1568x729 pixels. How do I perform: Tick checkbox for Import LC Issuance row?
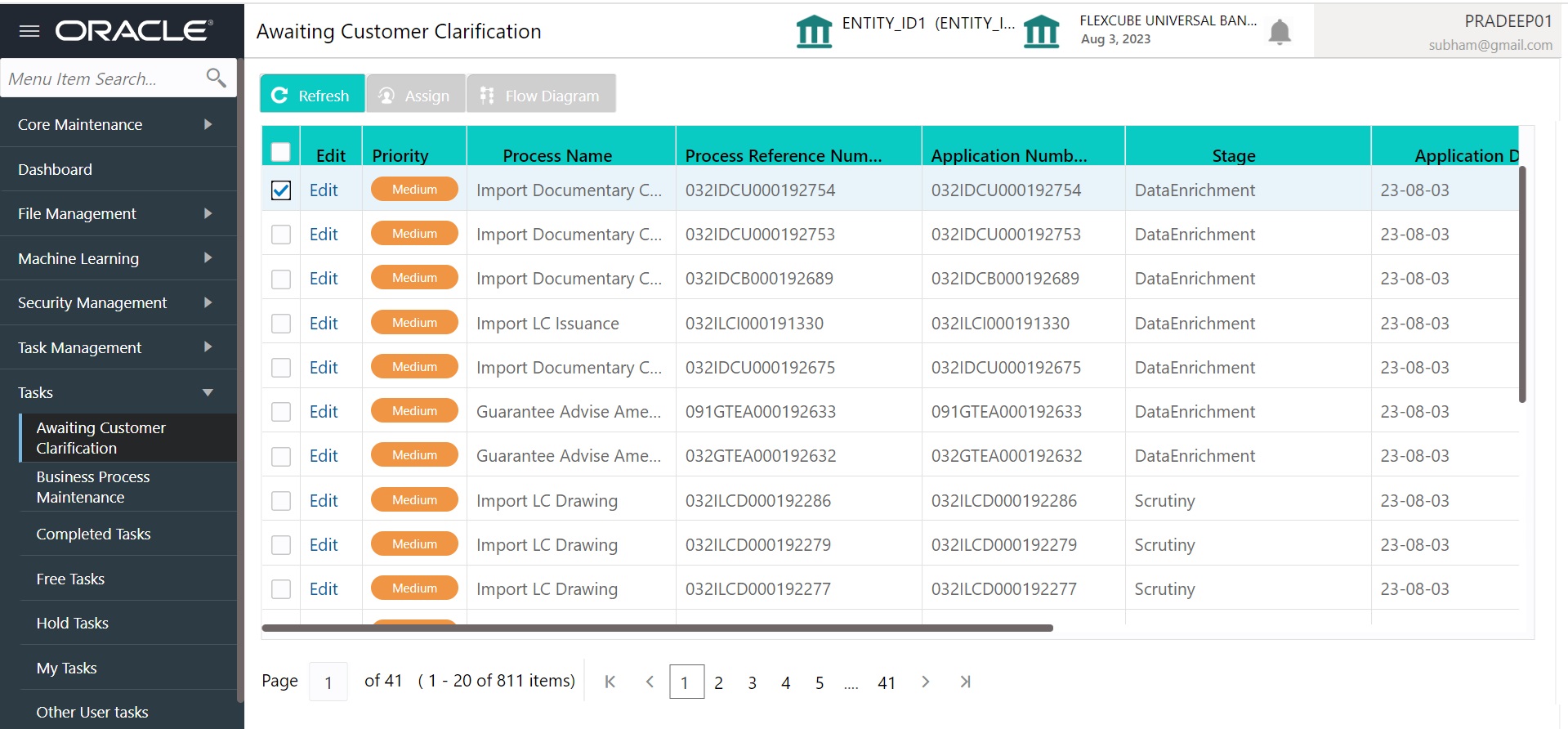[280, 324]
